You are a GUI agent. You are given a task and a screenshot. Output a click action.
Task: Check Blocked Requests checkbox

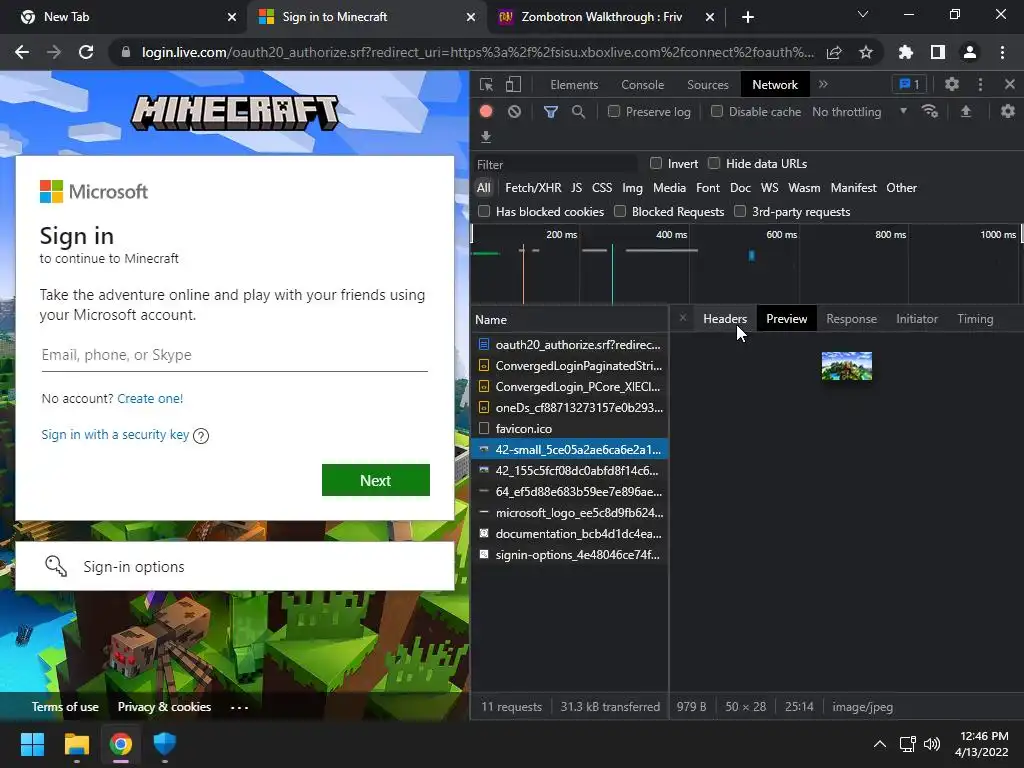click(x=620, y=211)
